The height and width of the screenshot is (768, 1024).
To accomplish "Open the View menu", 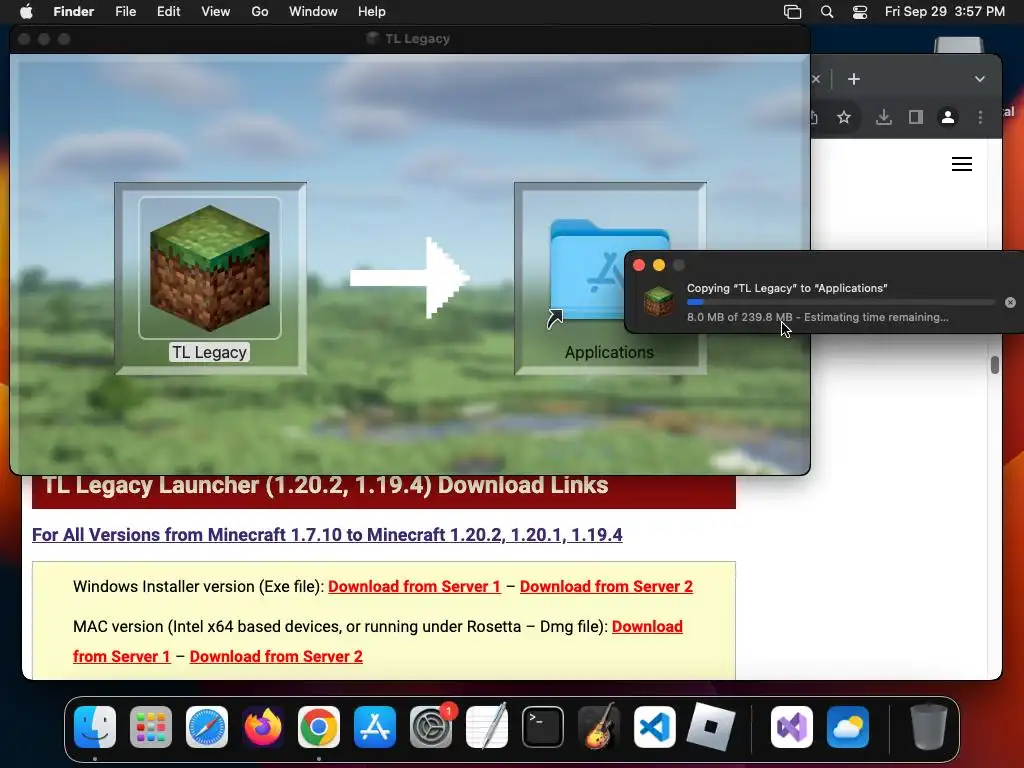I will tap(216, 12).
